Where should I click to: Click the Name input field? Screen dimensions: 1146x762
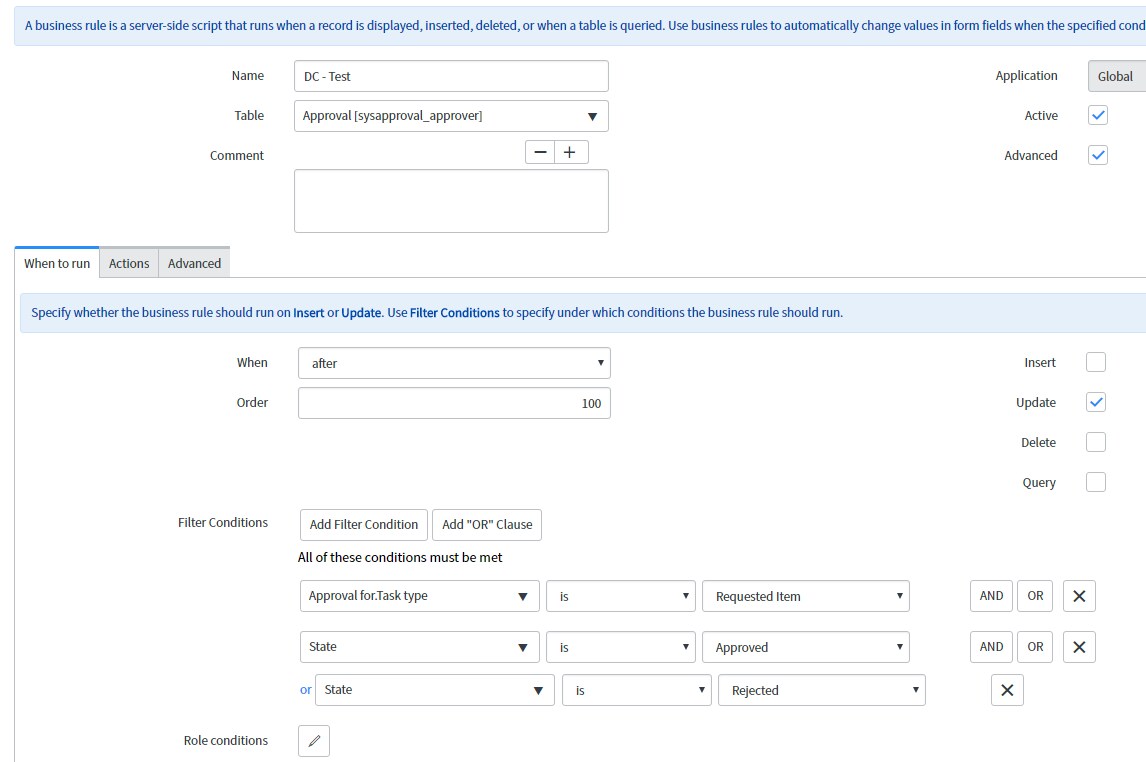(451, 76)
